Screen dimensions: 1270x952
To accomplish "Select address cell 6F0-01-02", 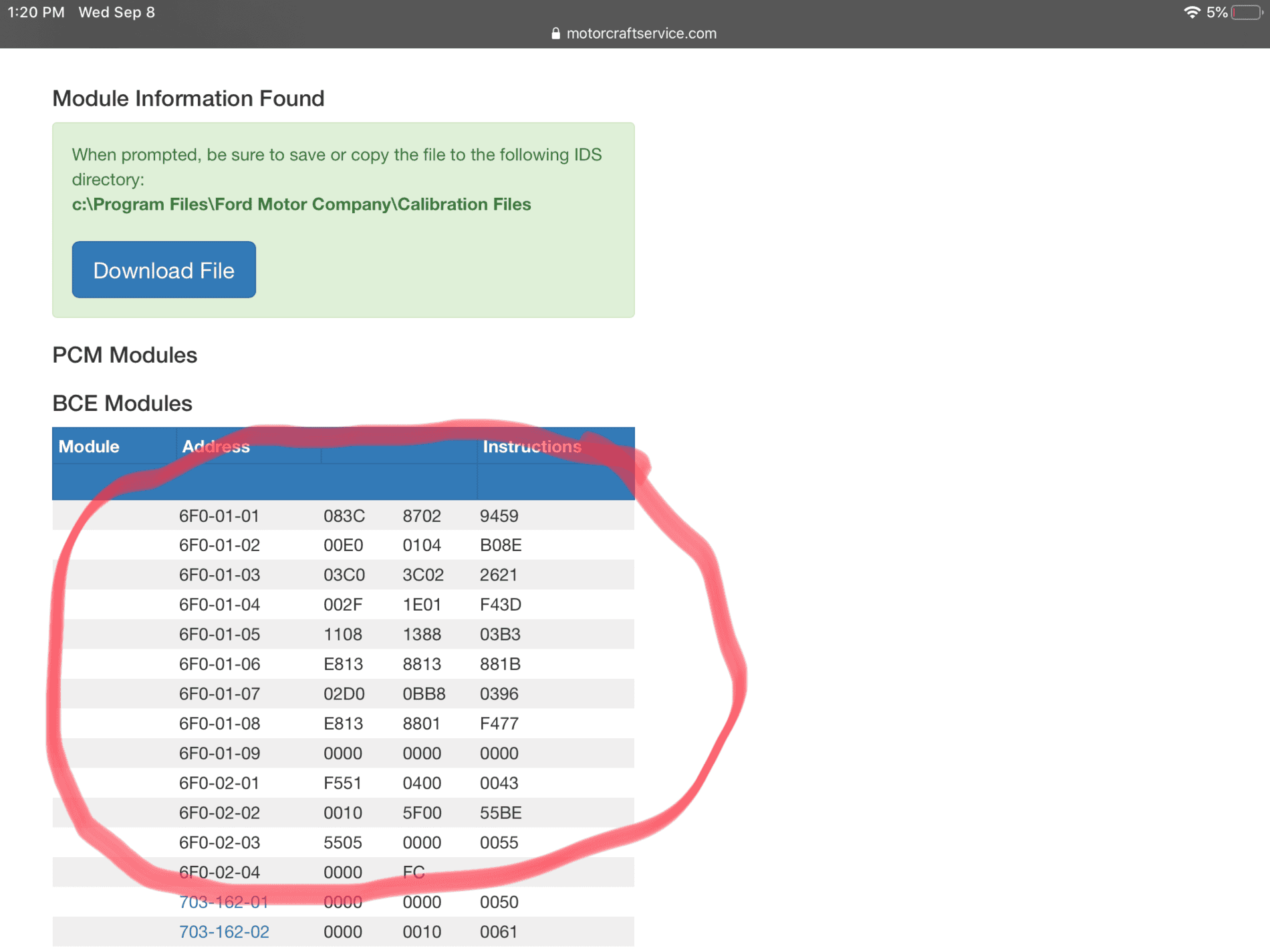I will click(x=219, y=545).
